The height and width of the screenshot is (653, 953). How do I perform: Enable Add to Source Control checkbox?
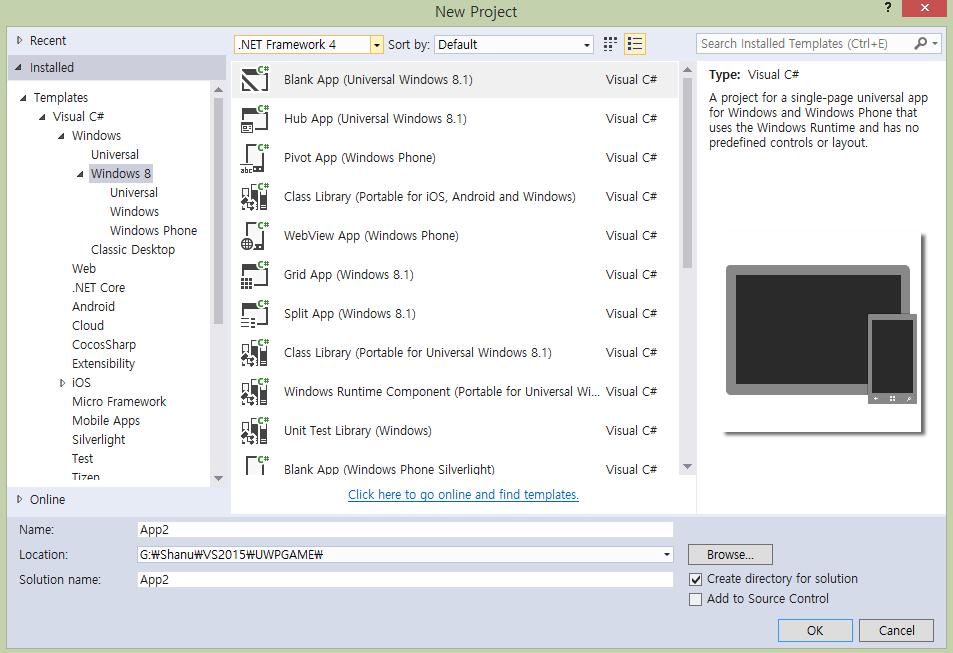695,599
